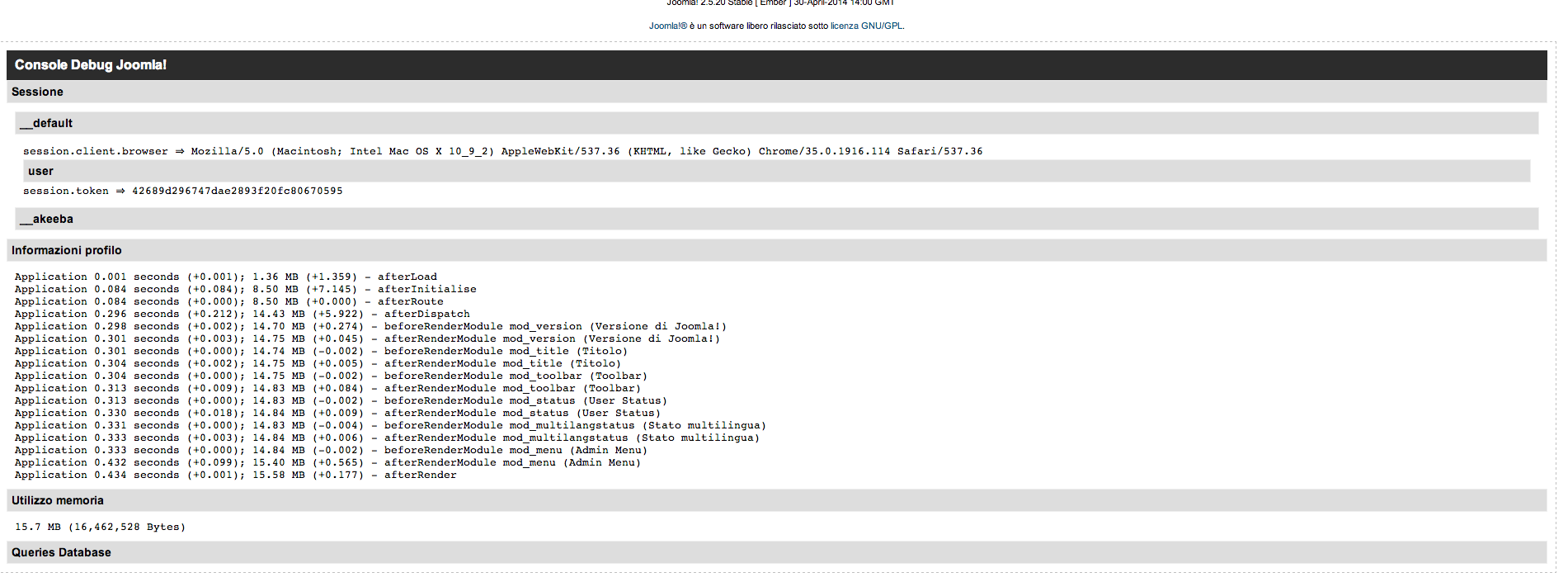
Task: Click the afterRender profile line
Action: (x=235, y=475)
